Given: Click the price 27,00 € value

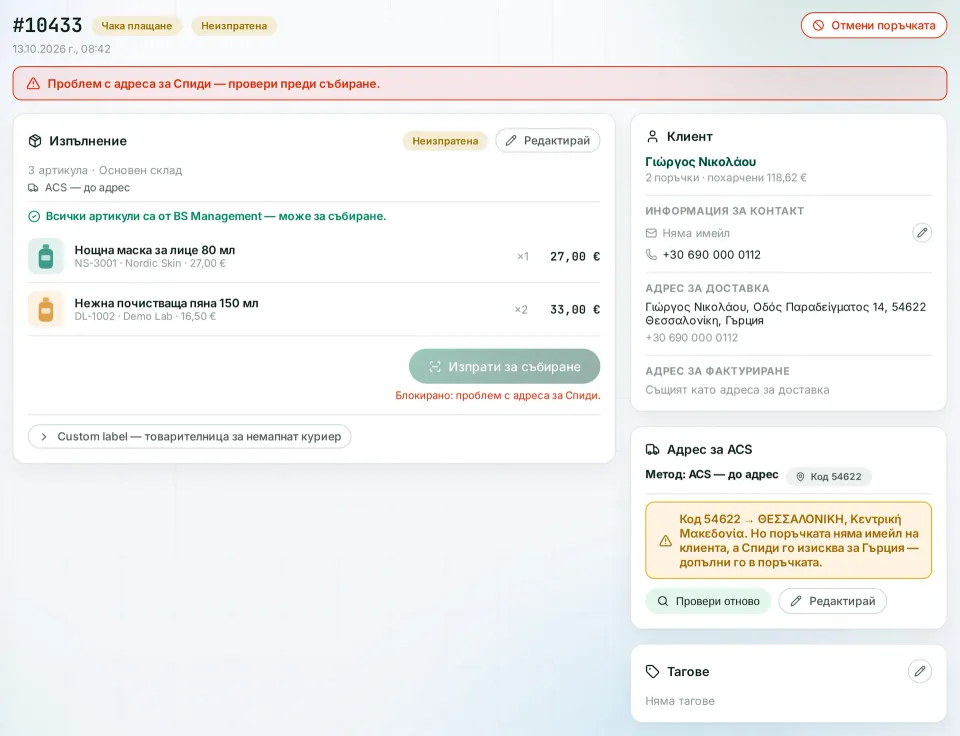Looking at the screenshot, I should tap(575, 257).
